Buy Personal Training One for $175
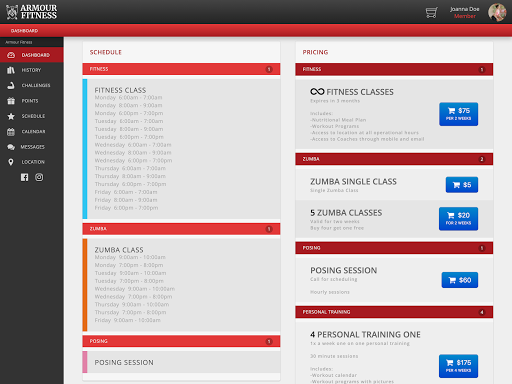The width and height of the screenshot is (512, 384). (x=458, y=366)
